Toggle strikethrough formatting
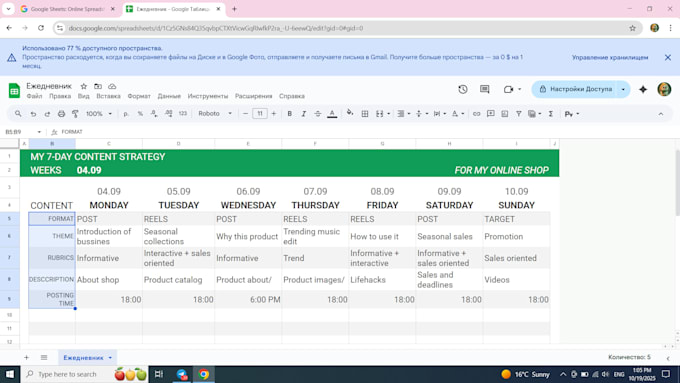Viewport: 680px width, 383px height. (x=317, y=114)
